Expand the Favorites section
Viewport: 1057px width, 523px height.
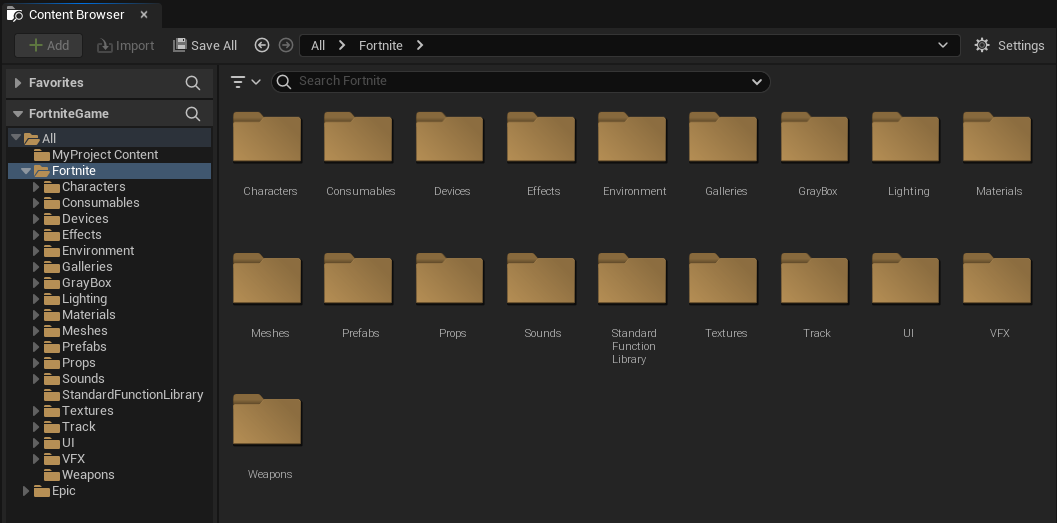coord(18,83)
